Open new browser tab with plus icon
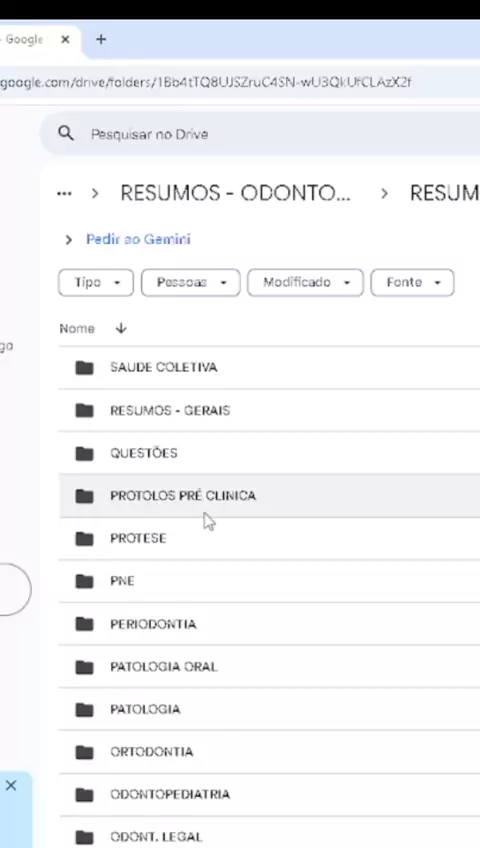Screen dimensions: 480x848 click(x=101, y=39)
